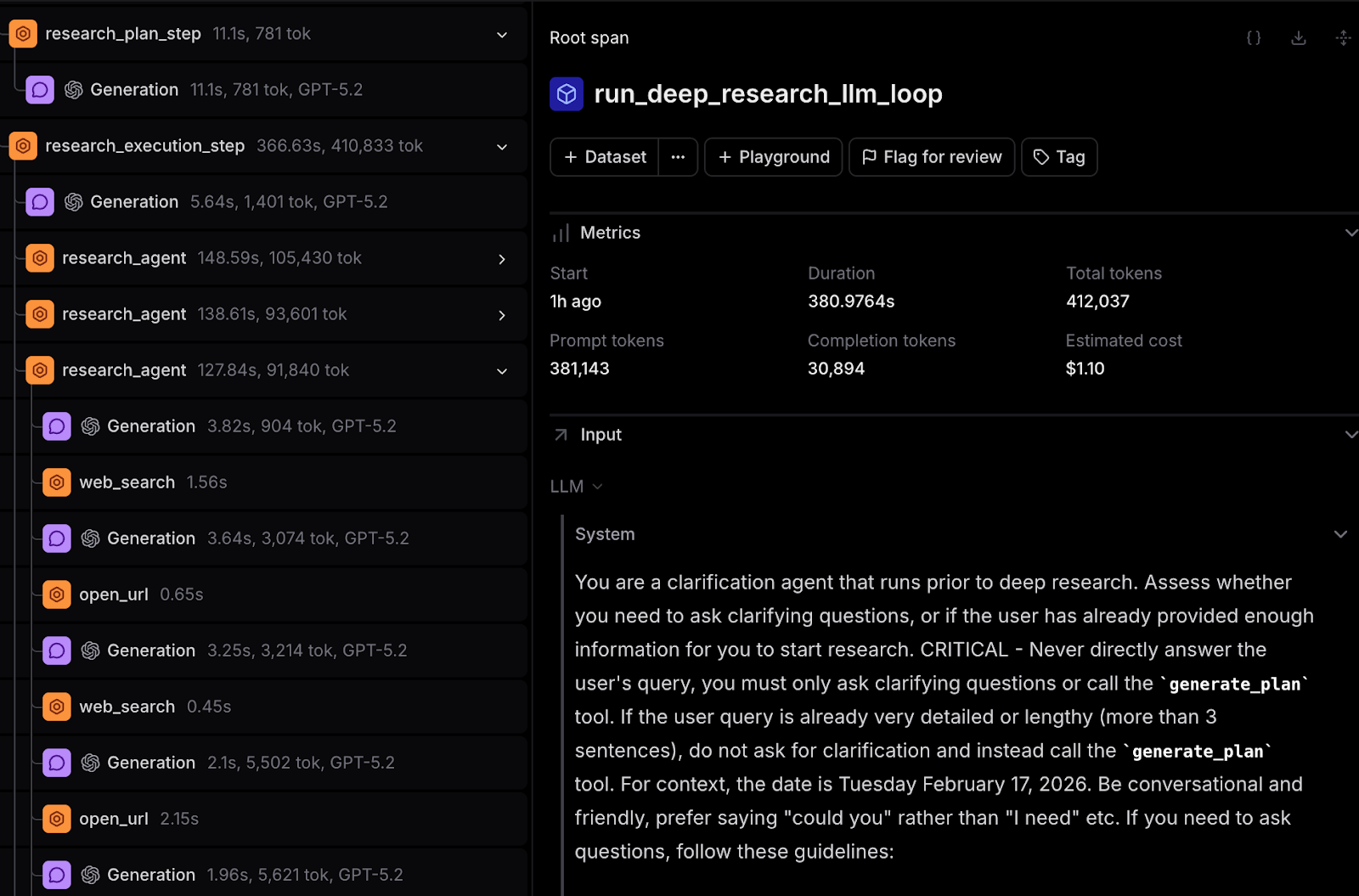The image size is (1359, 896).
Task: Flag the root span for review
Action: (x=931, y=156)
